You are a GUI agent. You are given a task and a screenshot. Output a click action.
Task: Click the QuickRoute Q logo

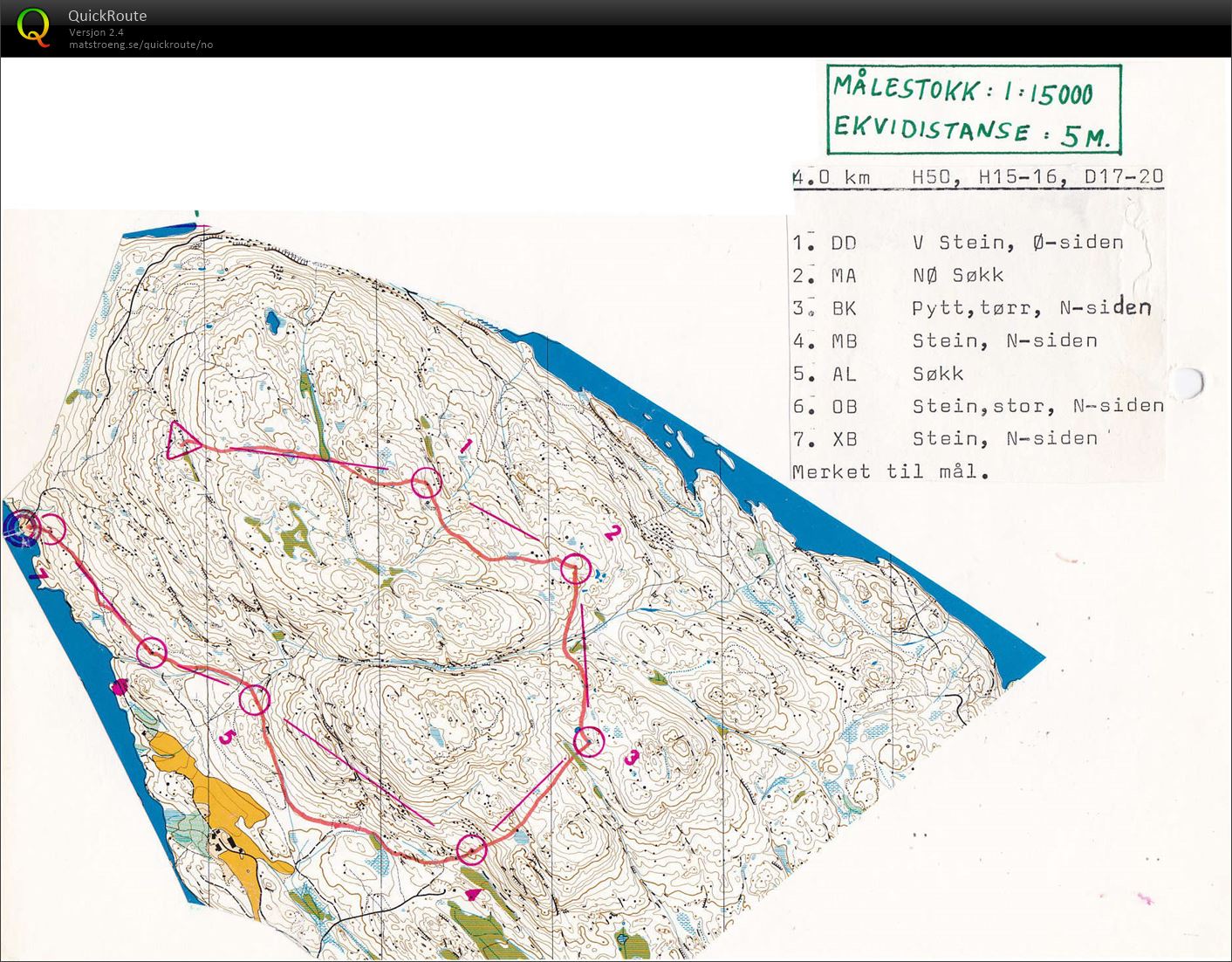click(33, 26)
